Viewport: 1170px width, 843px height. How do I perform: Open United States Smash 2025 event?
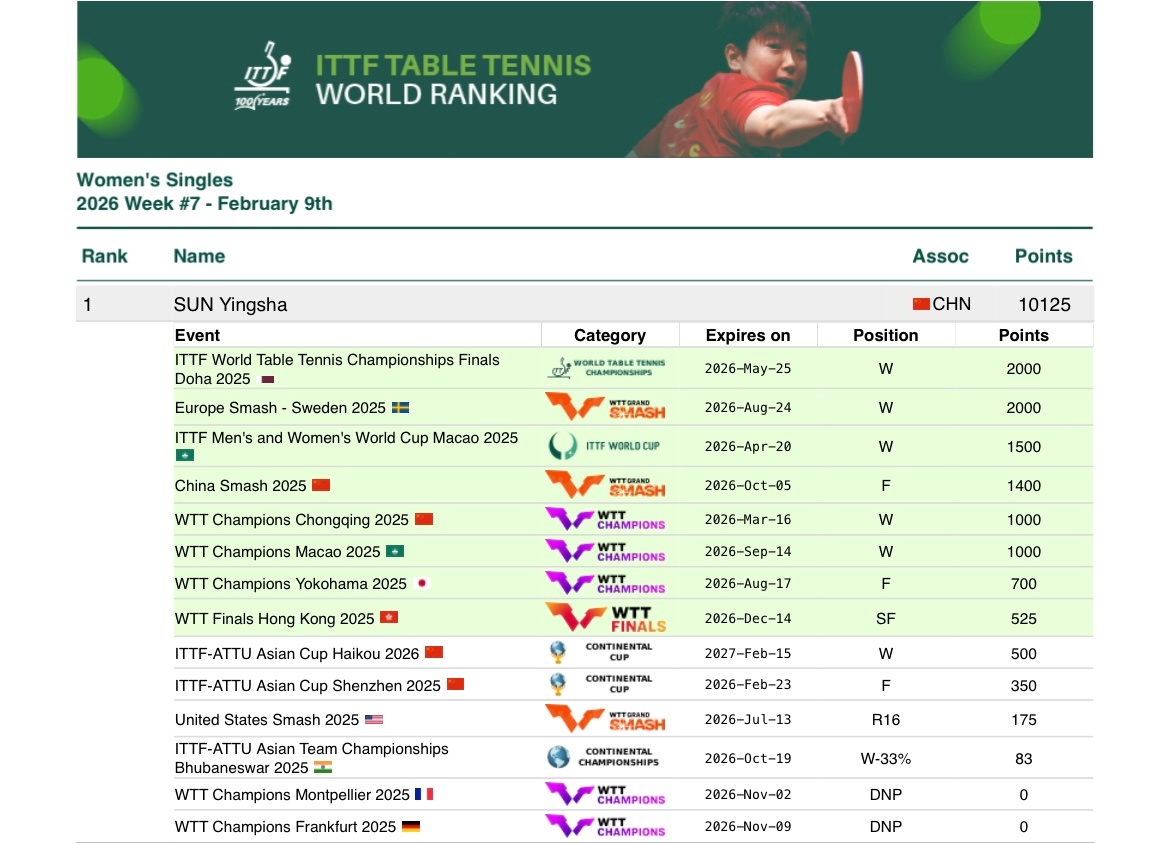pos(267,720)
